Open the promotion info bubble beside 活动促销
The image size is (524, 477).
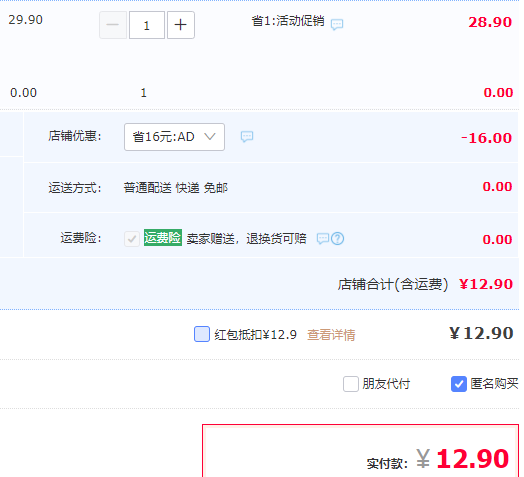coord(337,24)
